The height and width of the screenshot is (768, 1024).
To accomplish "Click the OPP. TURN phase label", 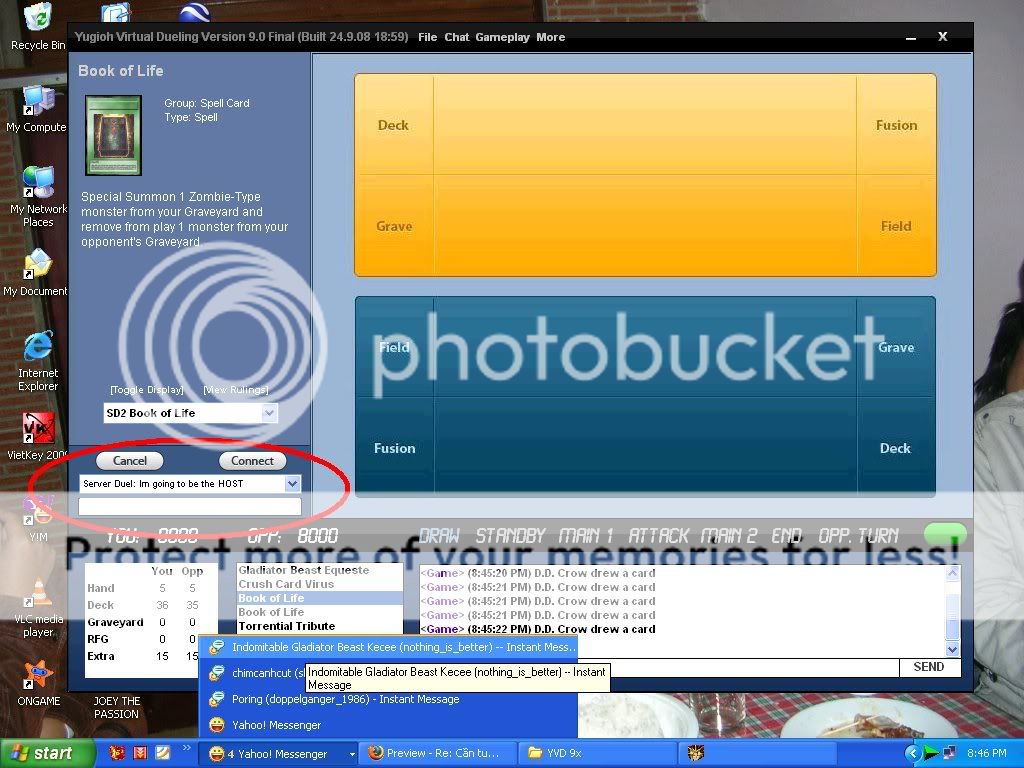I will pyautogui.click(x=859, y=536).
